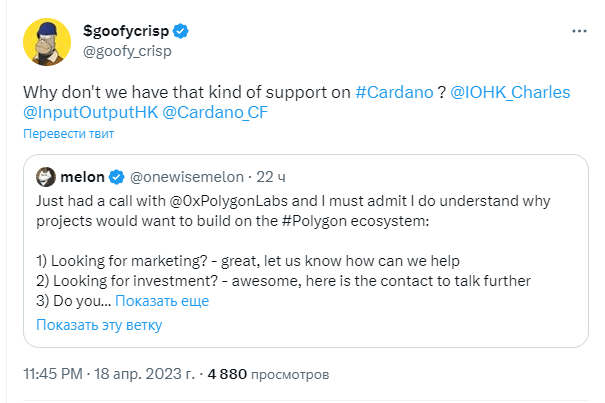Open the three-dot more options menu
Screen dimensions: 605x403
tap(579, 31)
